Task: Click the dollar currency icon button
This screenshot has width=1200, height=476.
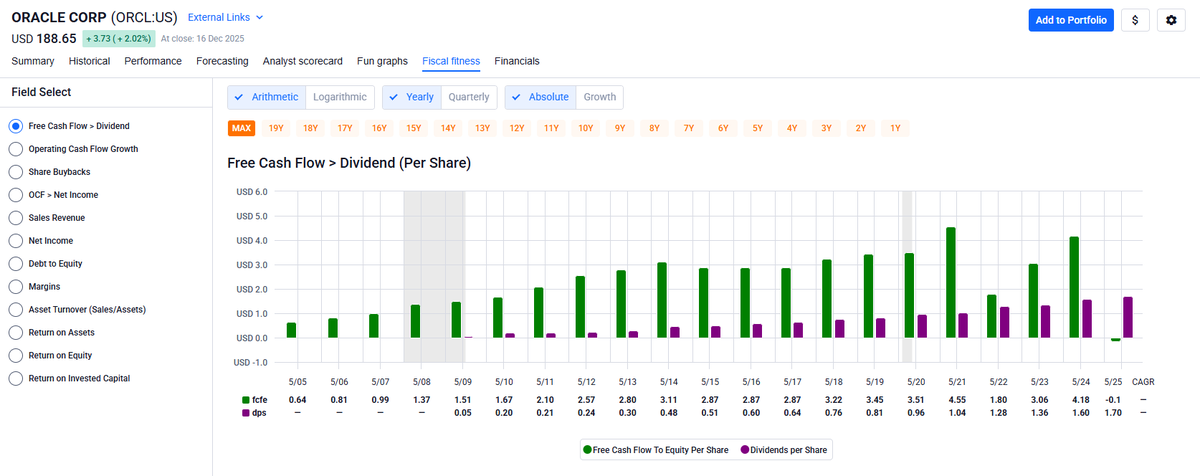Action: click(x=1135, y=20)
